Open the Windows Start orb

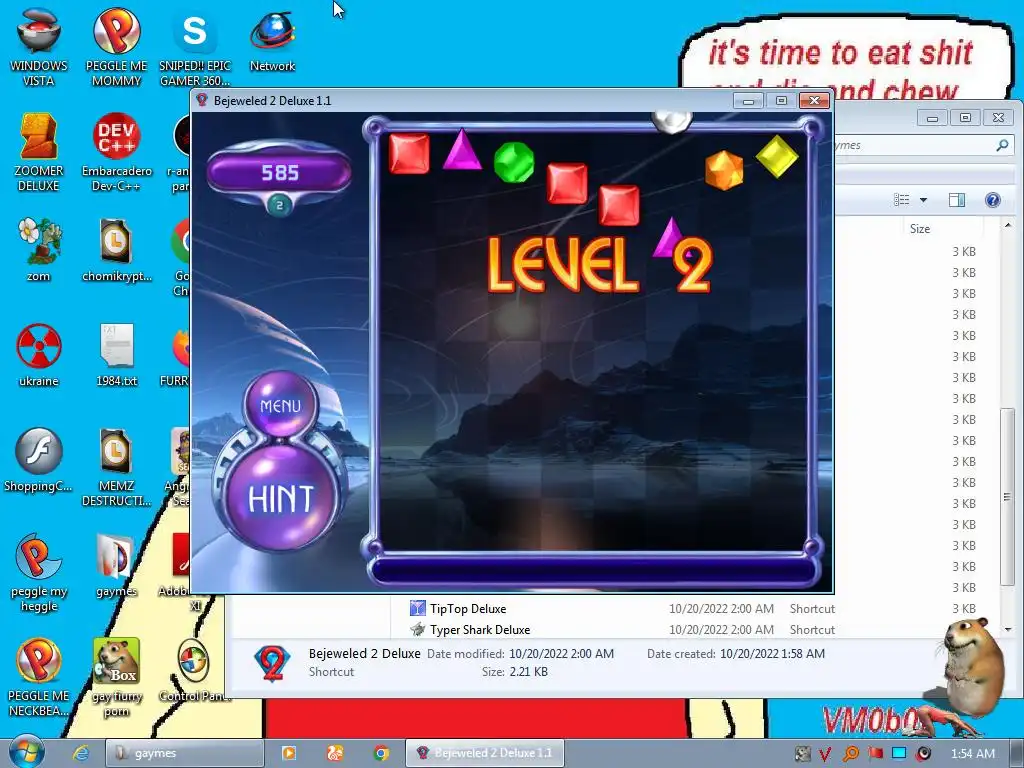27,752
